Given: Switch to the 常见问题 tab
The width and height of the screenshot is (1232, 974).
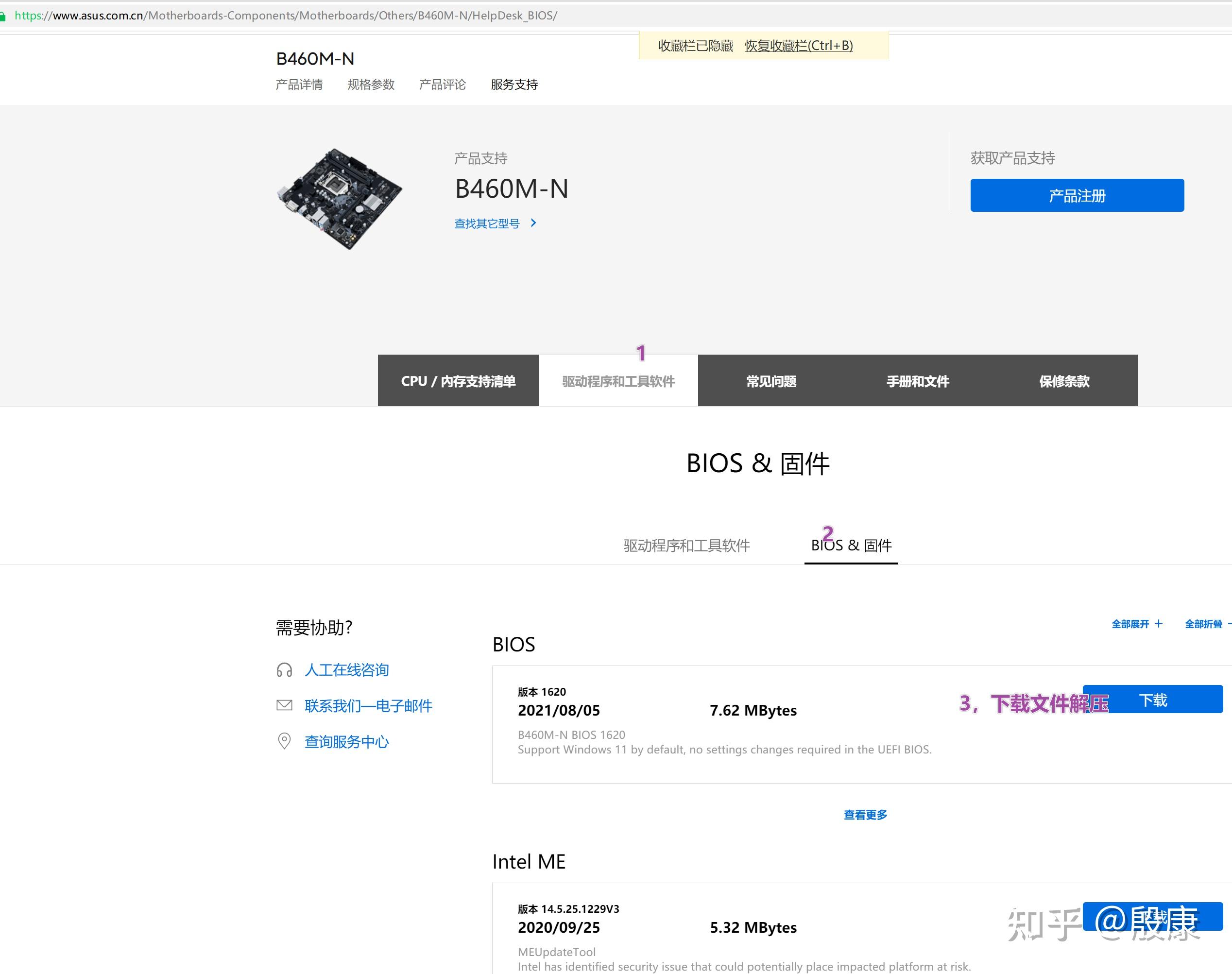Looking at the screenshot, I should [771, 380].
